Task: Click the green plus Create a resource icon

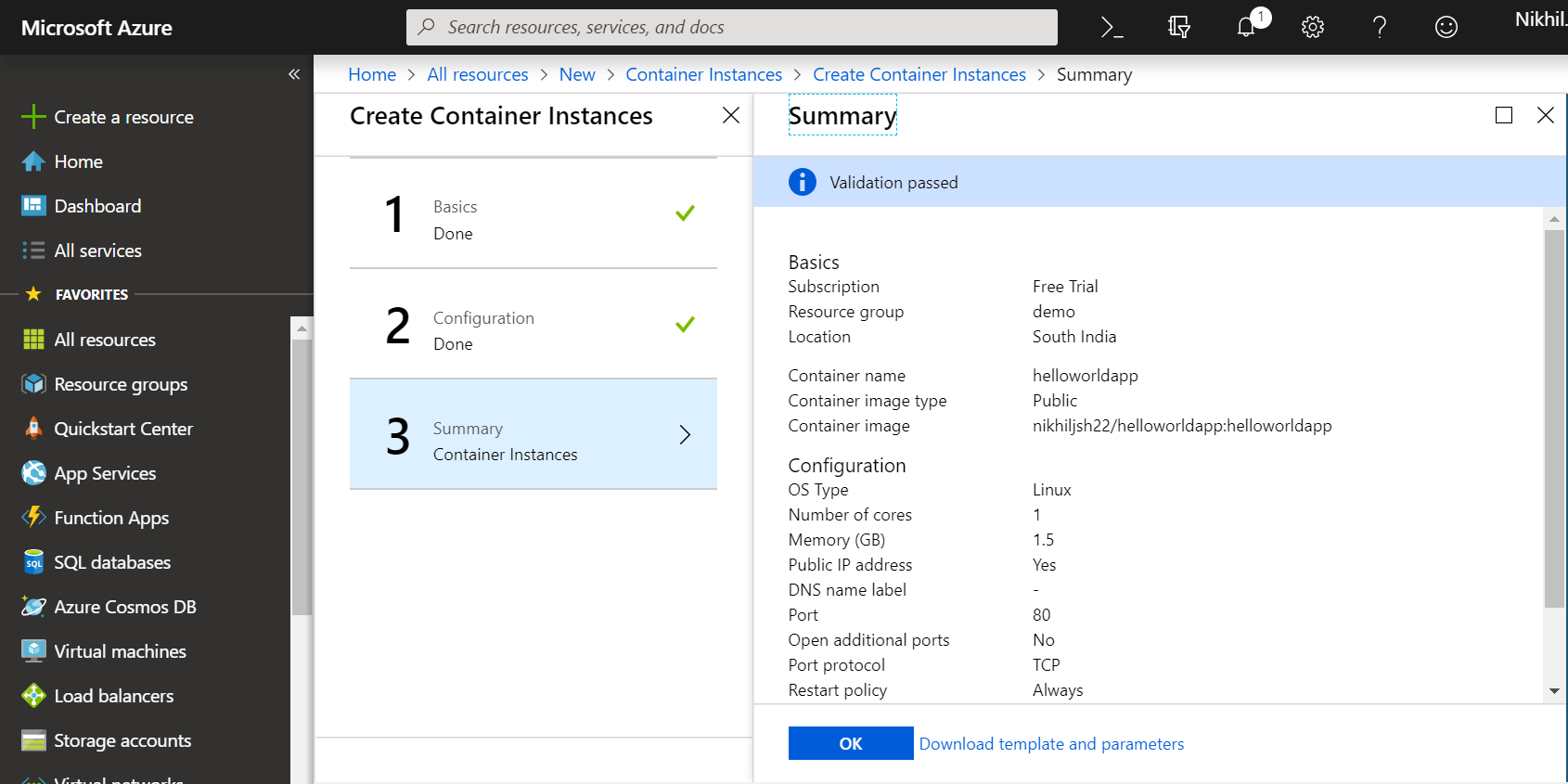Action: coord(33,117)
